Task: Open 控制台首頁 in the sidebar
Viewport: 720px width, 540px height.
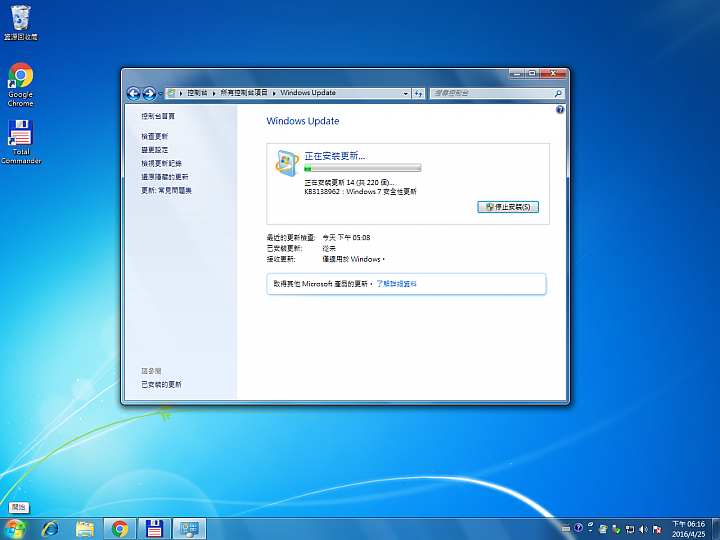Action: [x=158, y=116]
